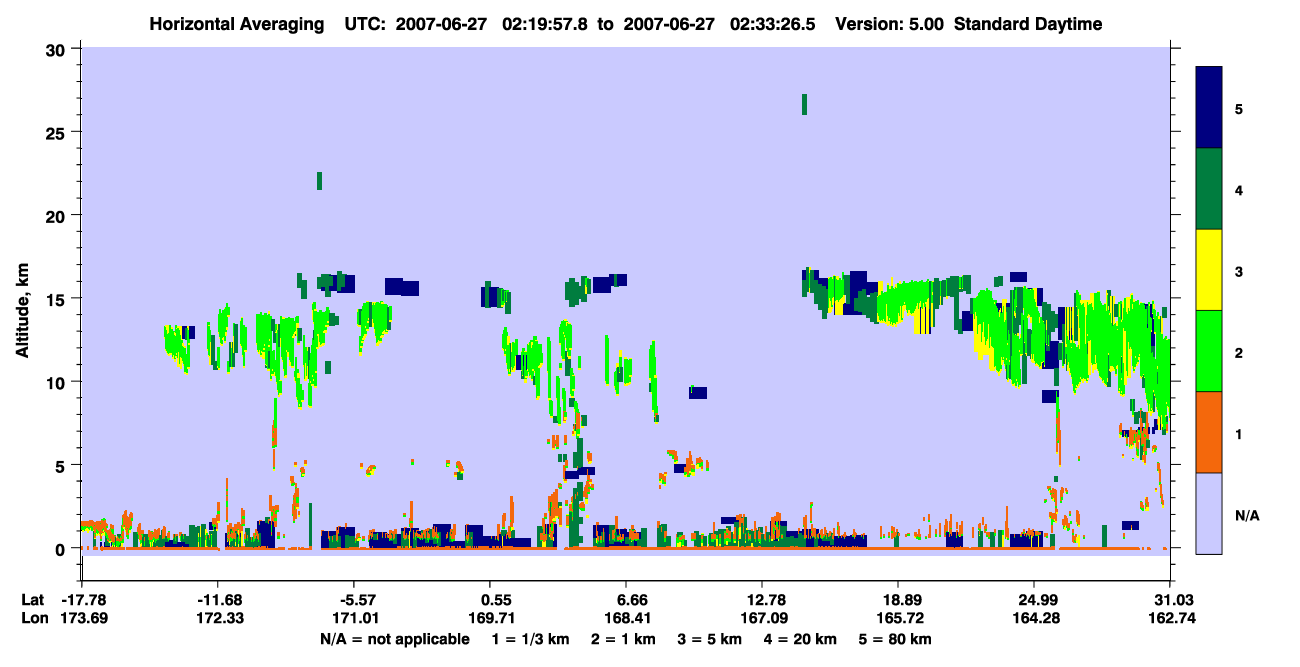Click 'Version: 5.00' in the title
The height and width of the screenshot is (667, 1300).
pyautogui.click(x=891, y=24)
